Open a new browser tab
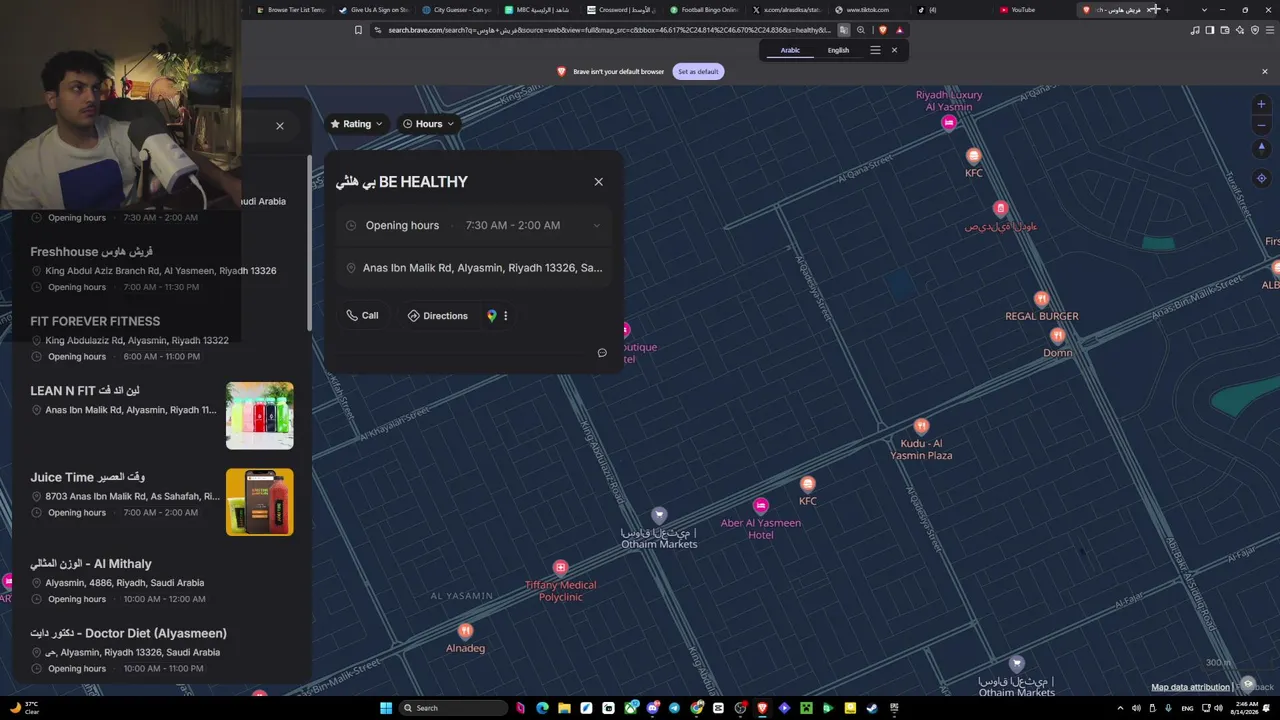Image resolution: width=1280 pixels, height=720 pixels. 1166,10
